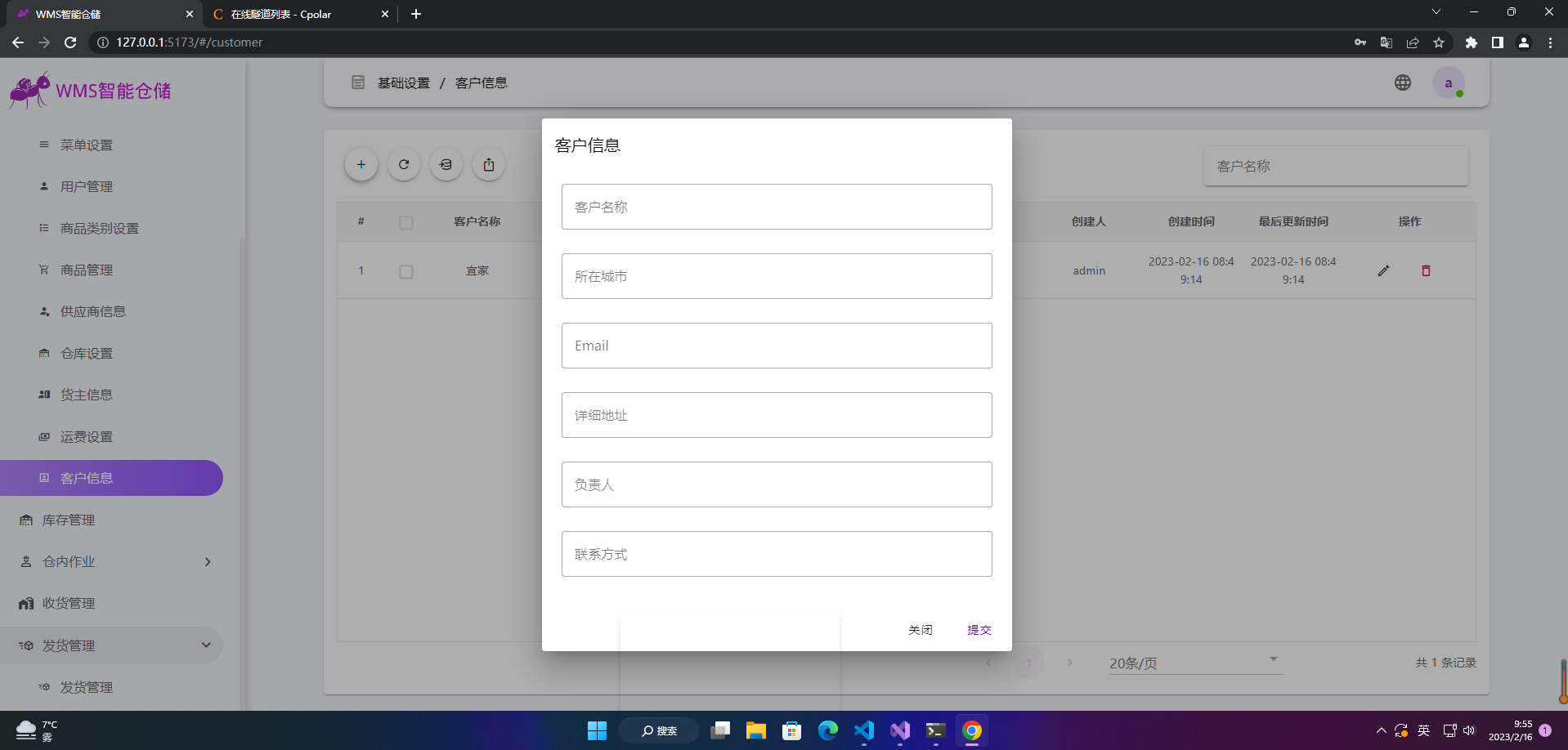Collapse the 发货管理 menu group

pos(206,645)
